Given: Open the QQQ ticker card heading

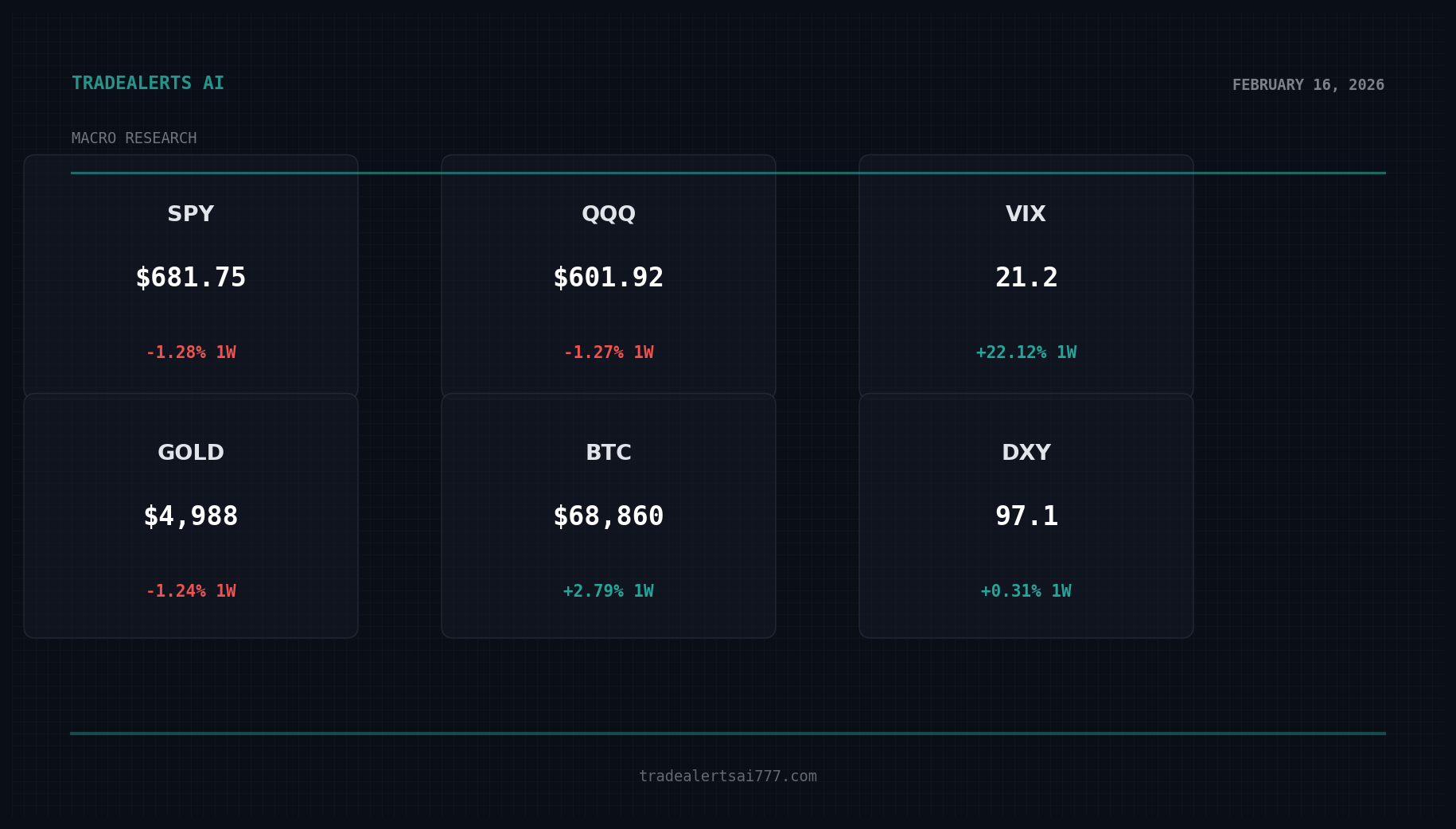Looking at the screenshot, I should pos(609,214).
